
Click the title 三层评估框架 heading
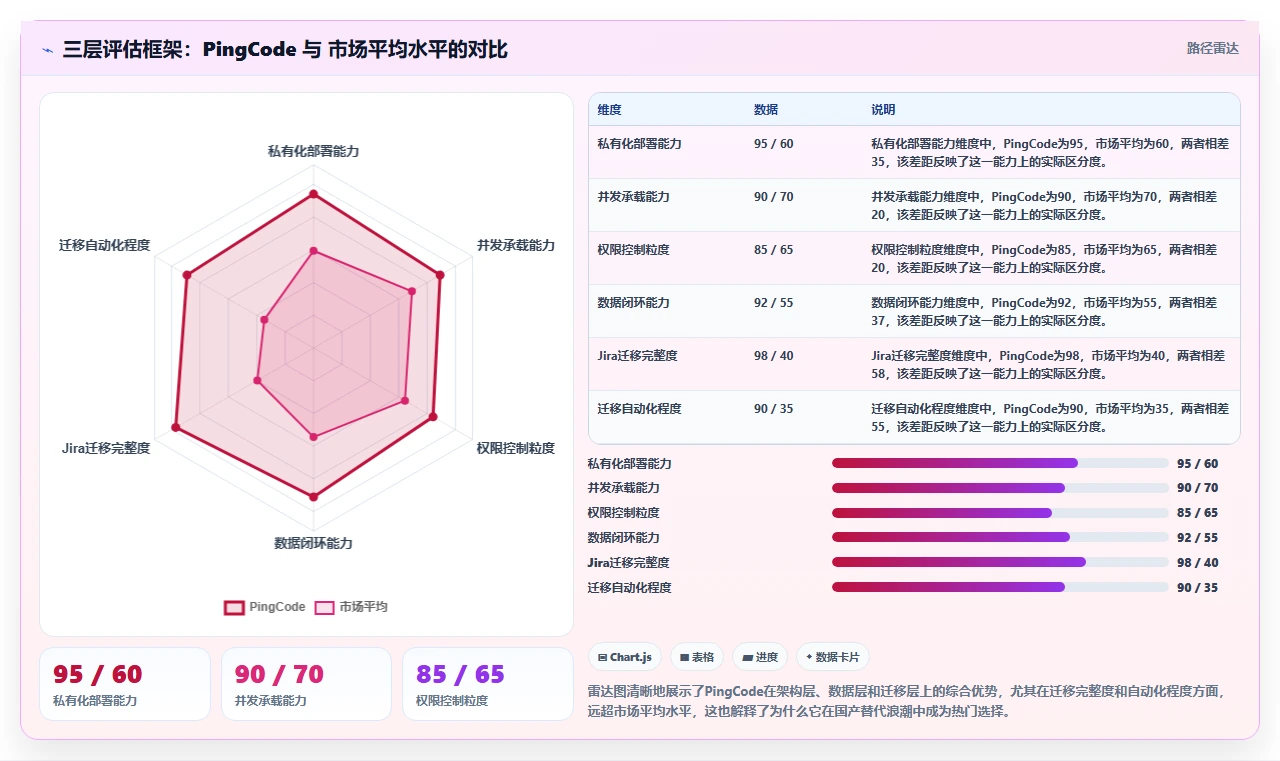[x=285, y=49]
